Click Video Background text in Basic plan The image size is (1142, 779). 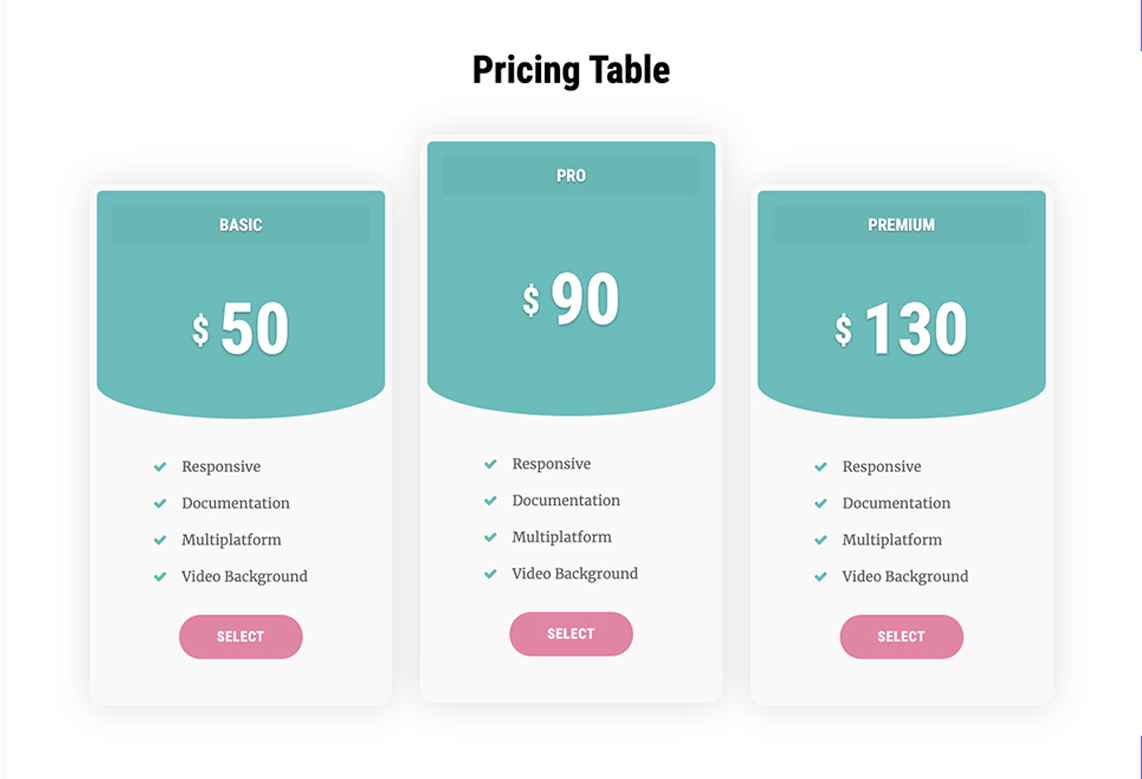click(245, 577)
